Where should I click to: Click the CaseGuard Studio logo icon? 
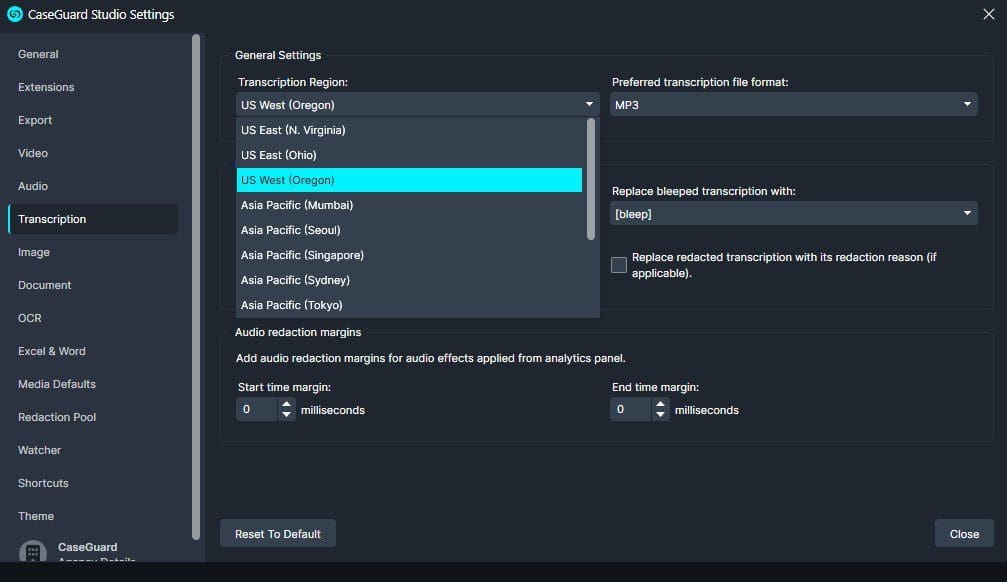click(x=14, y=14)
